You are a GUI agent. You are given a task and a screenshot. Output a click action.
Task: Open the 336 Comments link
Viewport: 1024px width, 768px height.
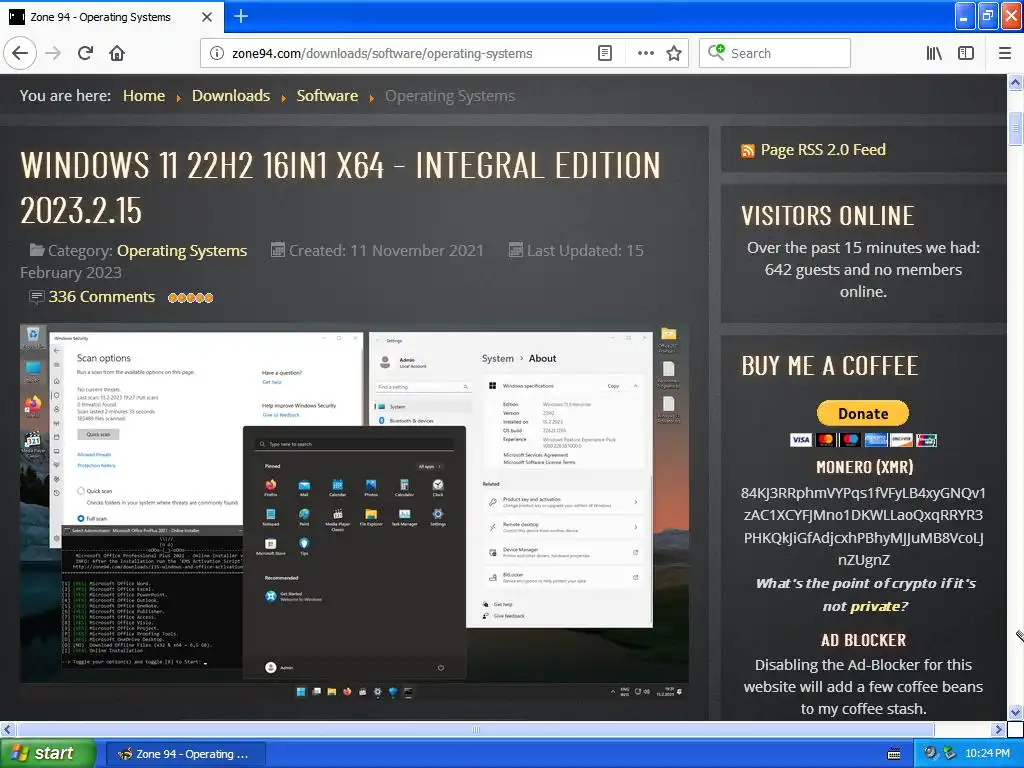102,296
